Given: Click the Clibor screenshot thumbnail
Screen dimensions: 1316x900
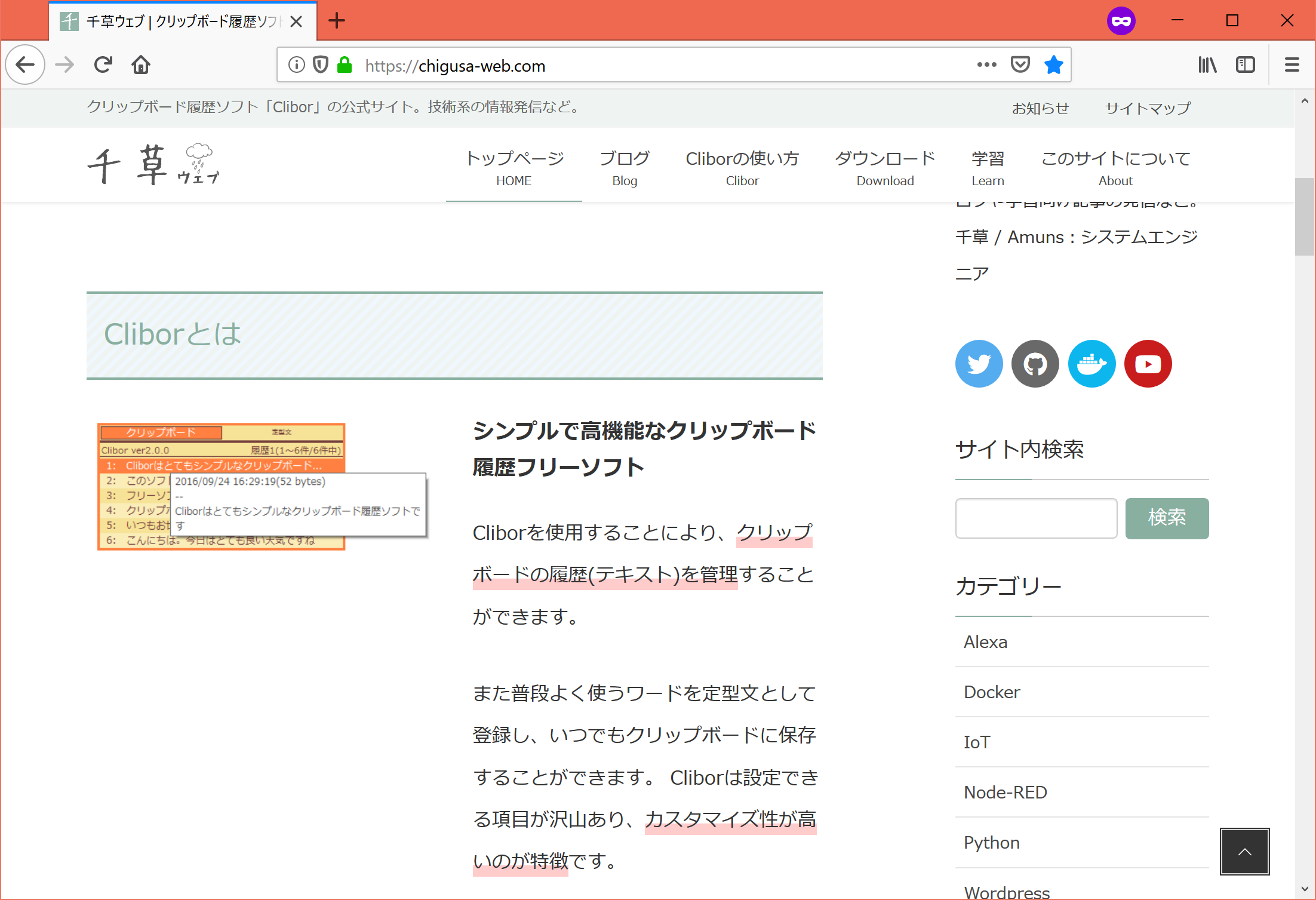Looking at the screenshot, I should click(x=262, y=486).
